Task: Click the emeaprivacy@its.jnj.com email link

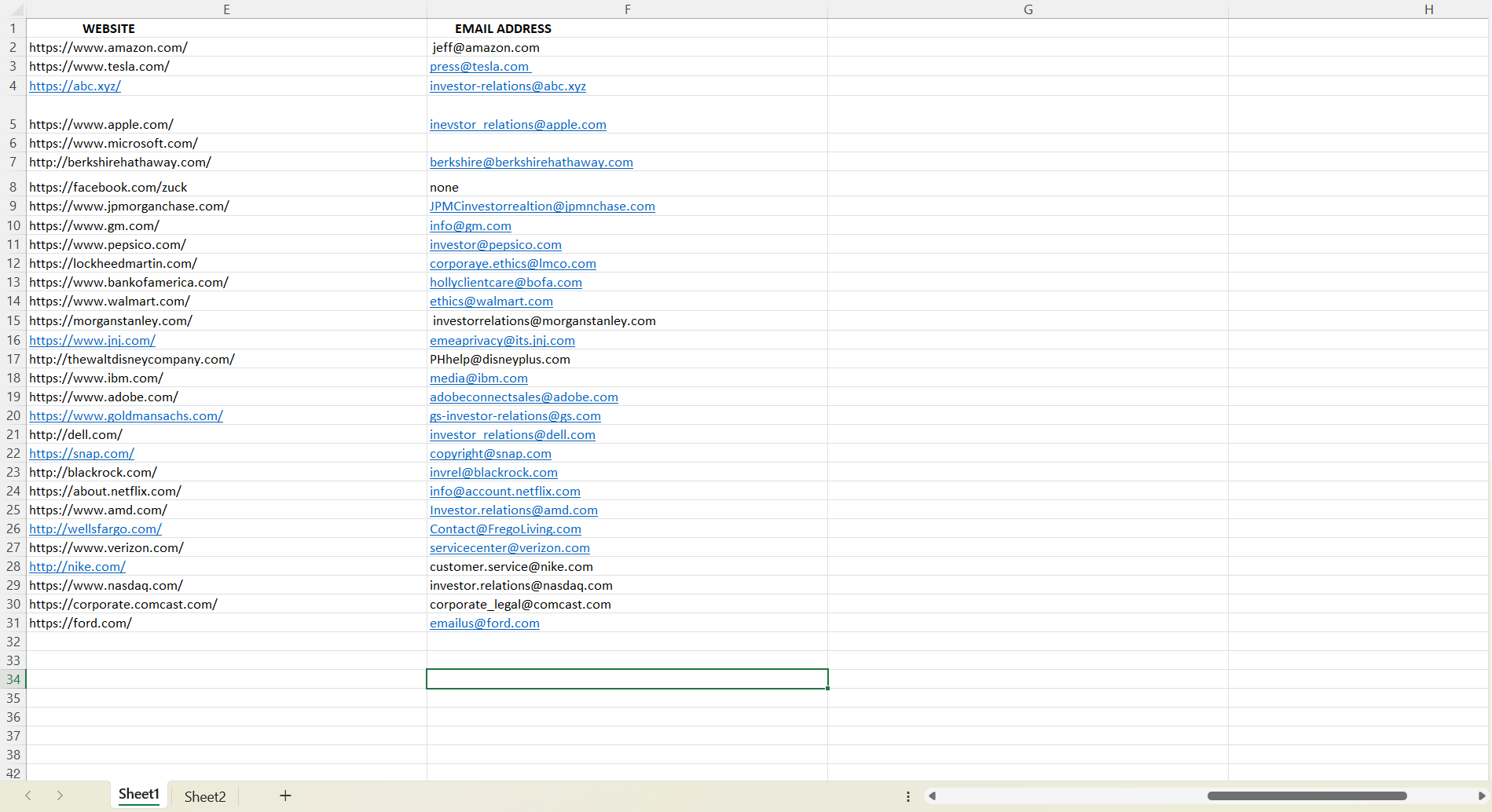Action: pyautogui.click(x=502, y=341)
